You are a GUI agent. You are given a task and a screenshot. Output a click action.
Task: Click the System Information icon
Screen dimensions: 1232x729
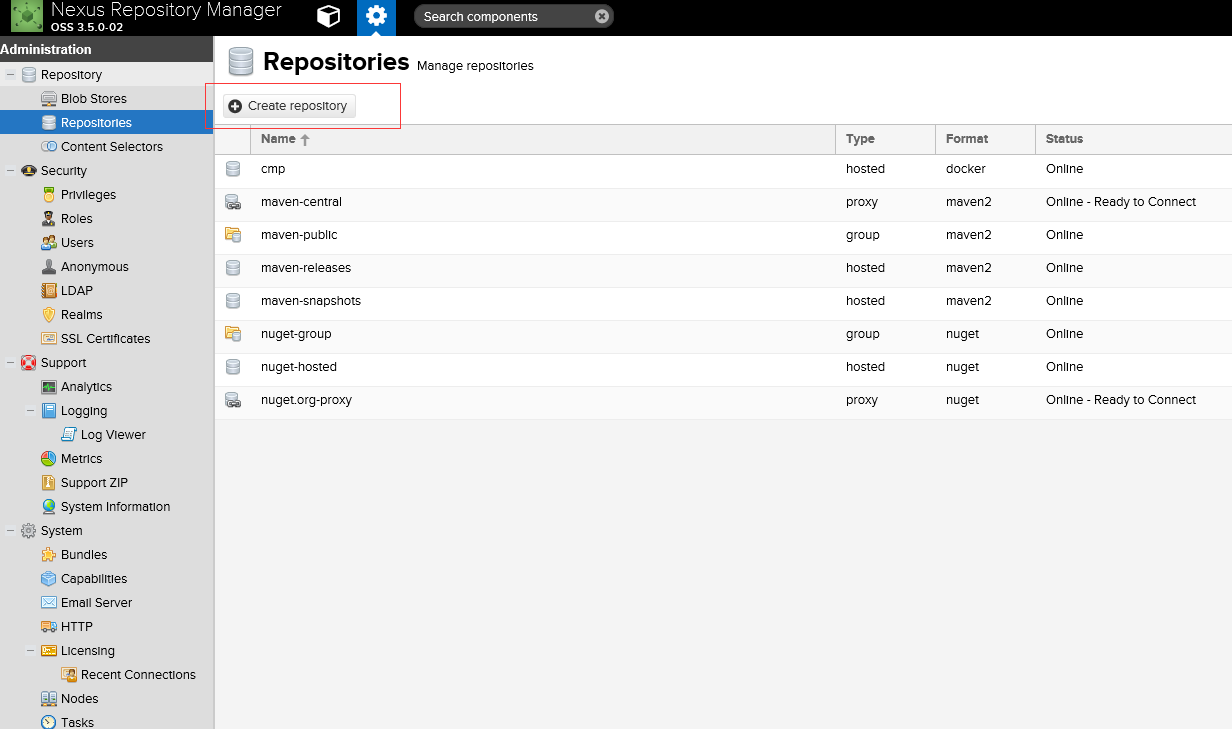click(49, 507)
